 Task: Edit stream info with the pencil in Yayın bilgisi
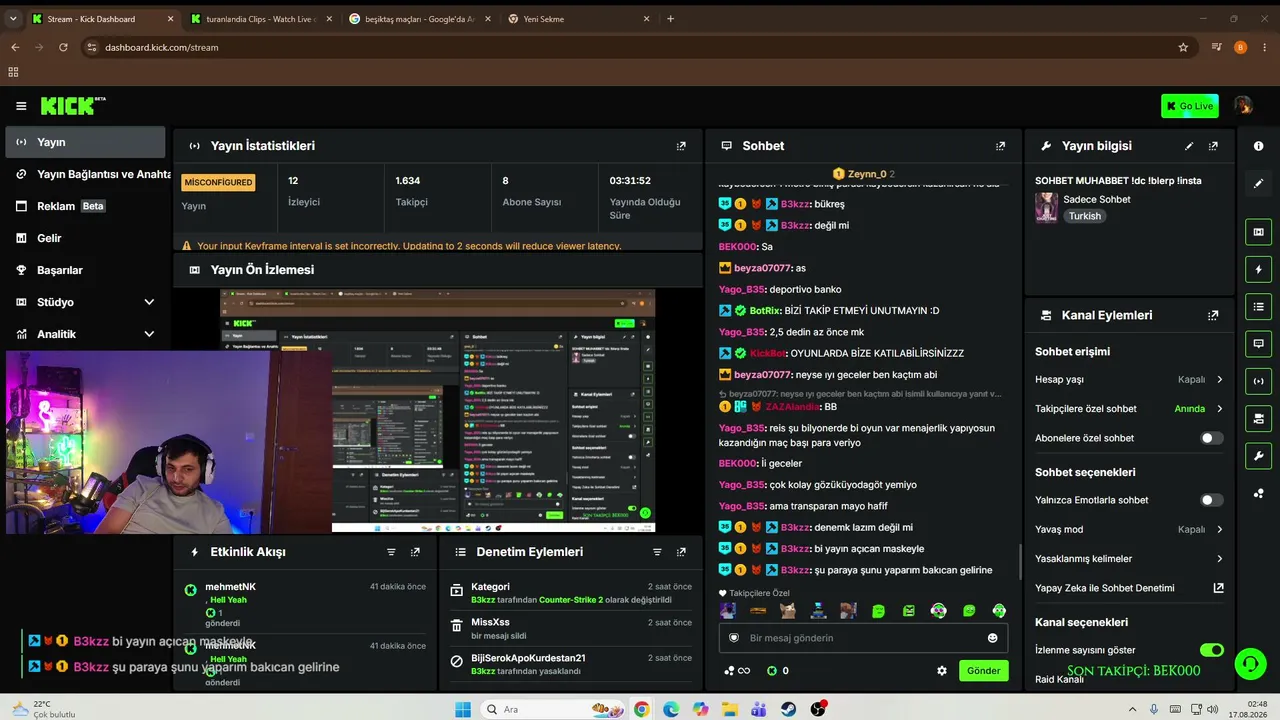coord(1189,146)
